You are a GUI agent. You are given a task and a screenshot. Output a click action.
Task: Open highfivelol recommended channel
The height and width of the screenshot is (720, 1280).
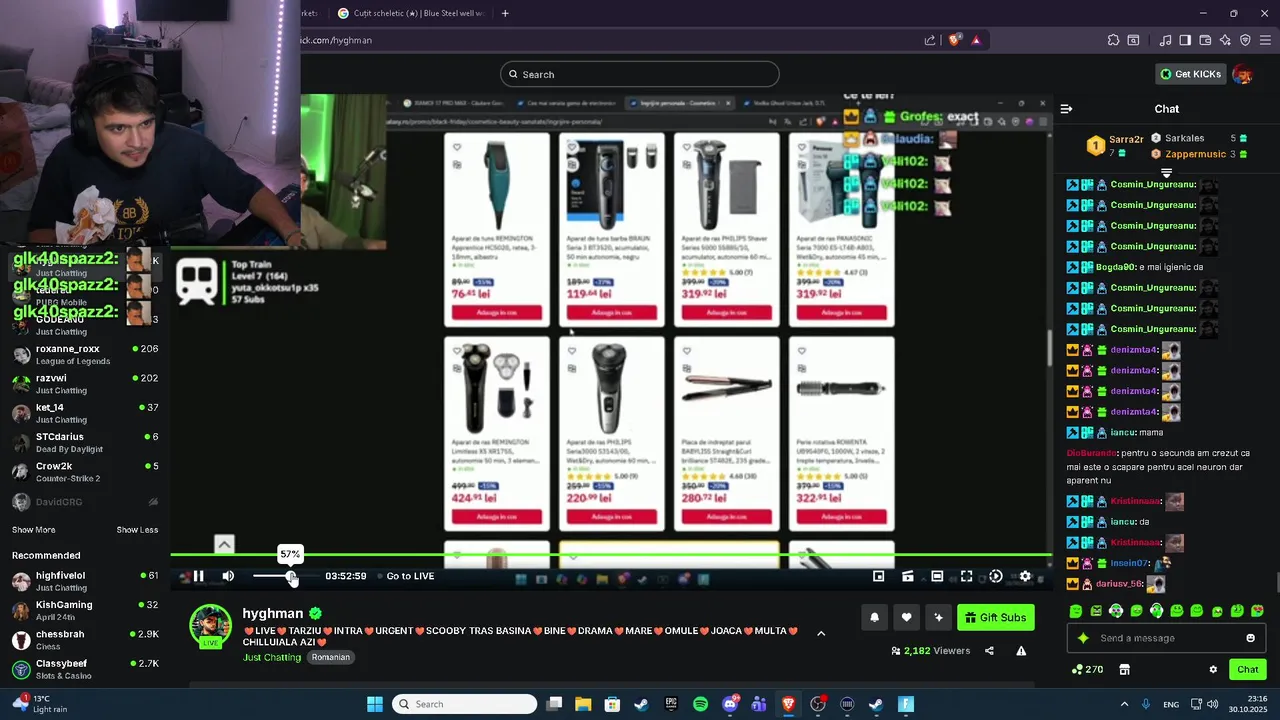point(85,581)
